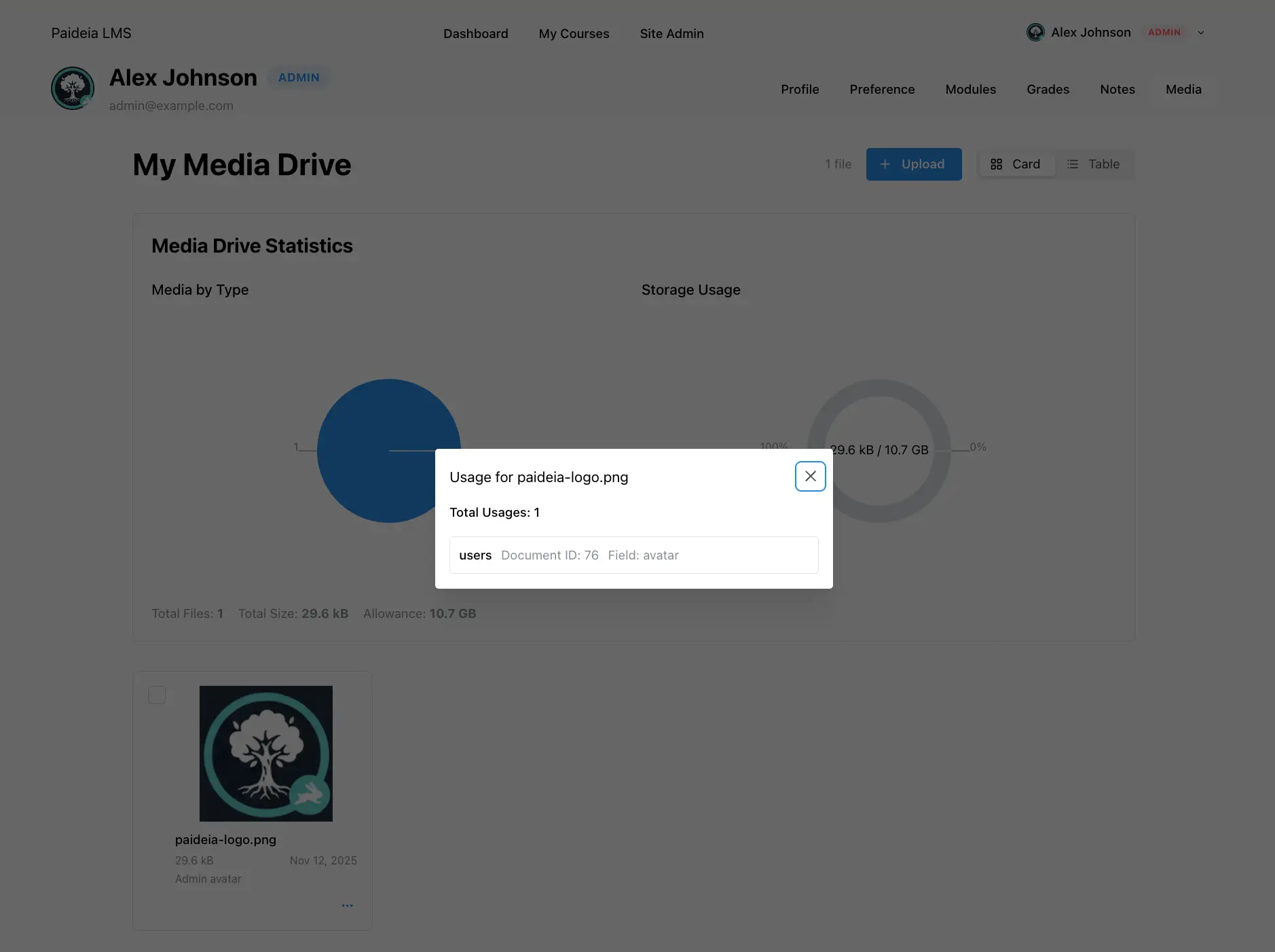
Task: Open Alex Johnson user menu
Action: 1090,33
